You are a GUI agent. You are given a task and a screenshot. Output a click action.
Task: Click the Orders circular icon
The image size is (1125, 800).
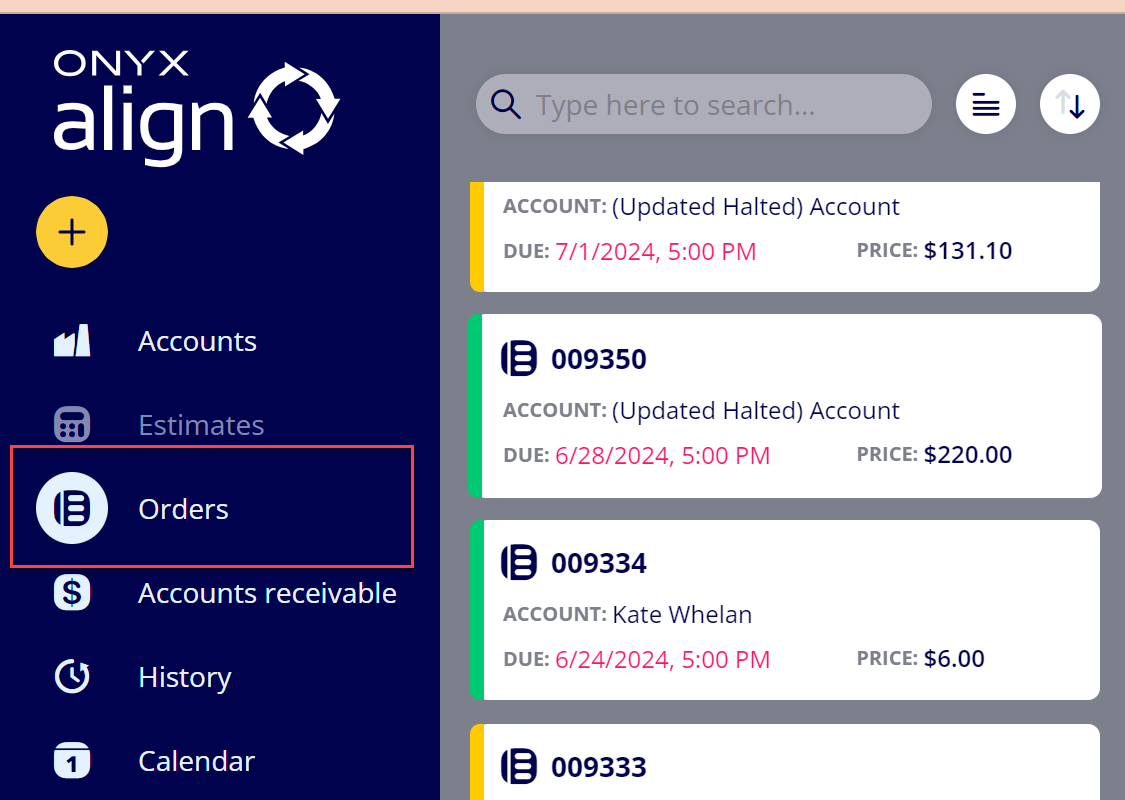coord(72,508)
